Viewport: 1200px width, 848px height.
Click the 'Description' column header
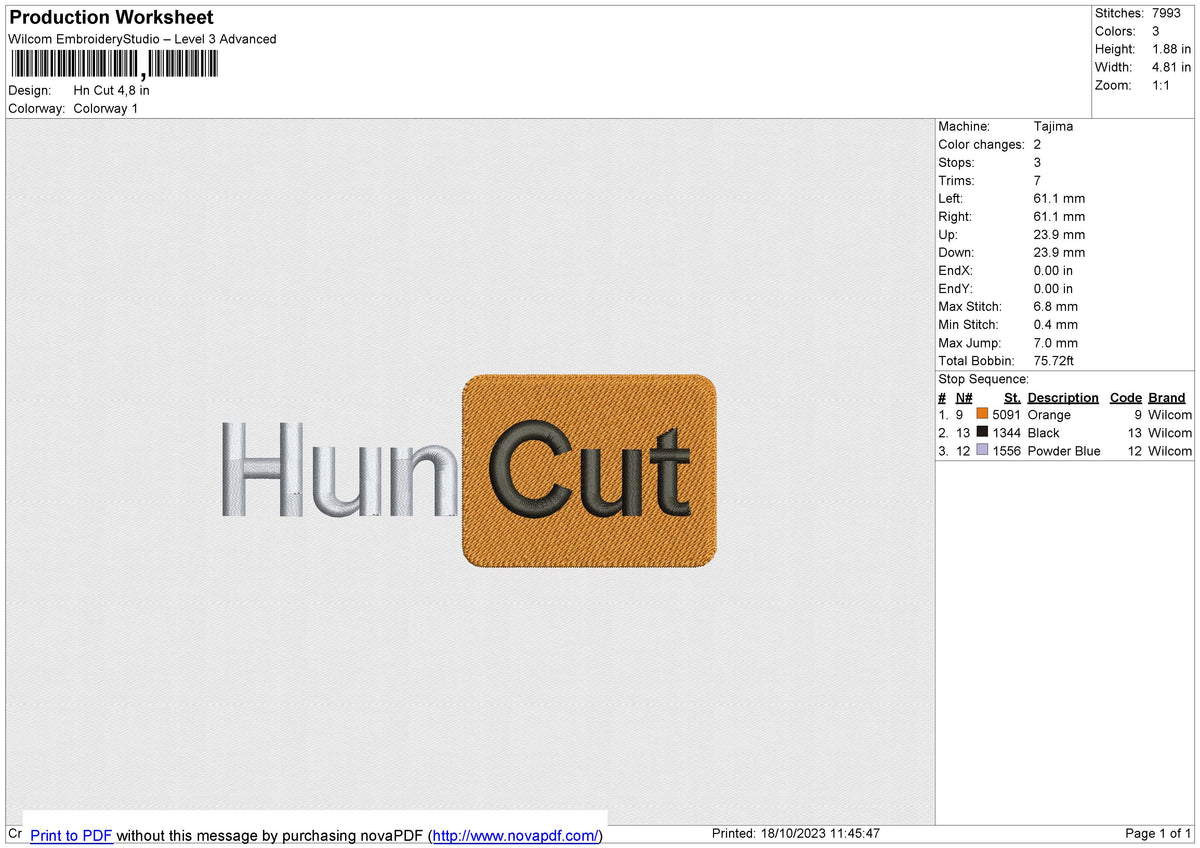pos(1063,397)
